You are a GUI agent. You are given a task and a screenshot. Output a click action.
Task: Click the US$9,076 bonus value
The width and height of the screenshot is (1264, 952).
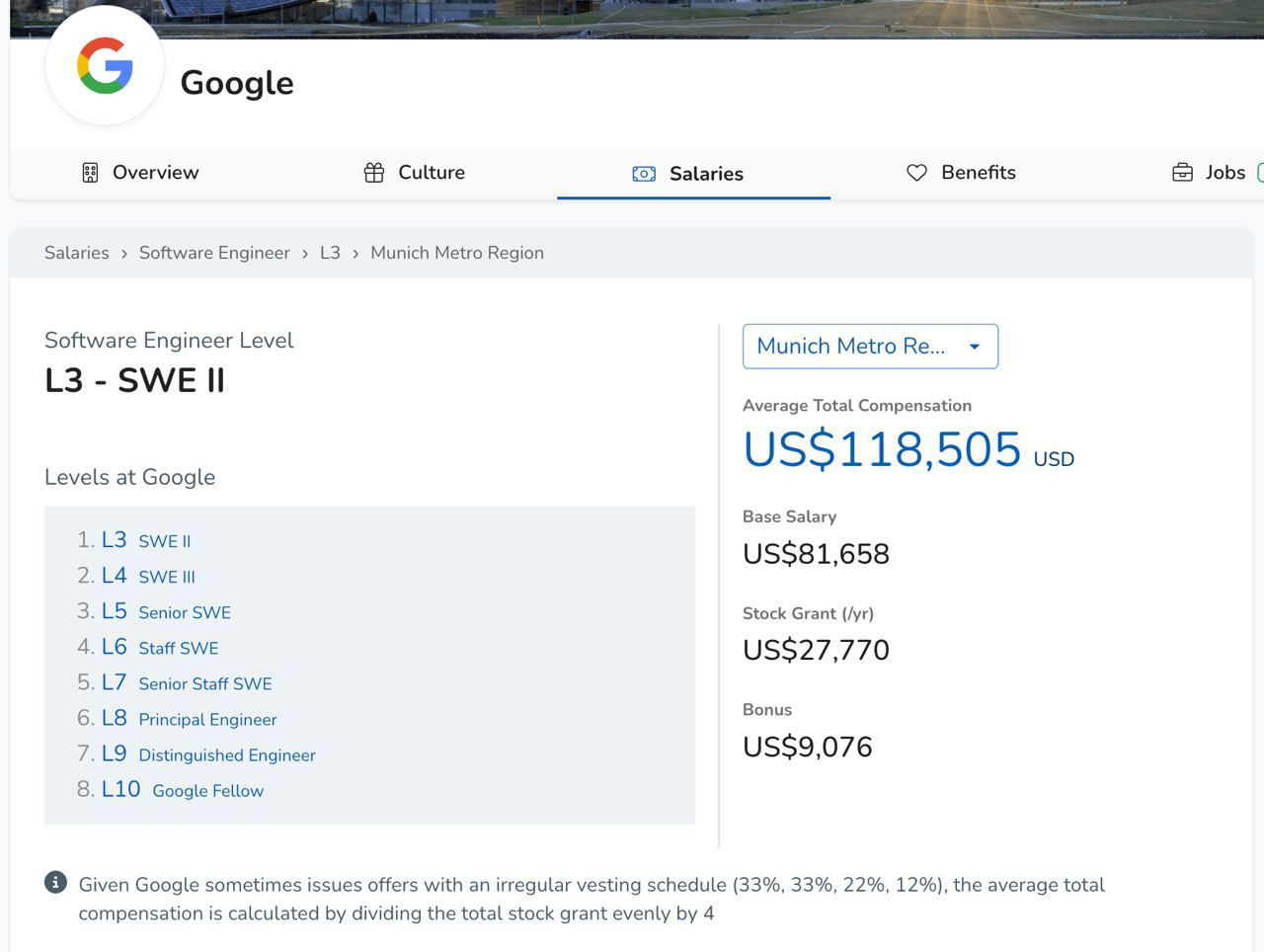point(808,747)
